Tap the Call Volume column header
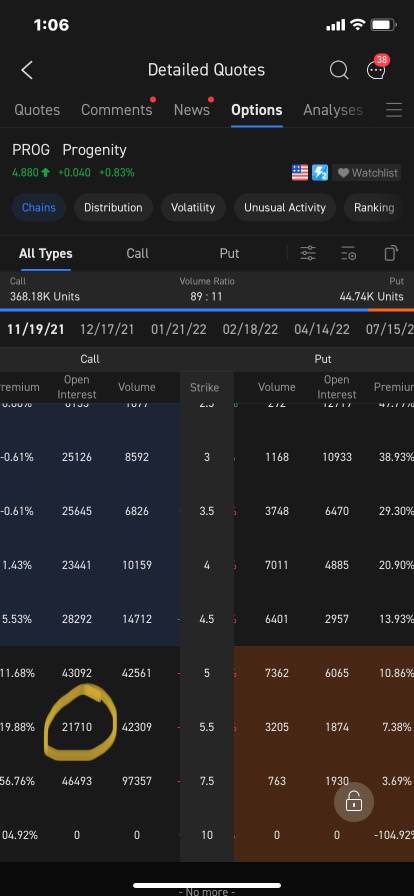Screen dimensions: 414x896 pos(137,387)
